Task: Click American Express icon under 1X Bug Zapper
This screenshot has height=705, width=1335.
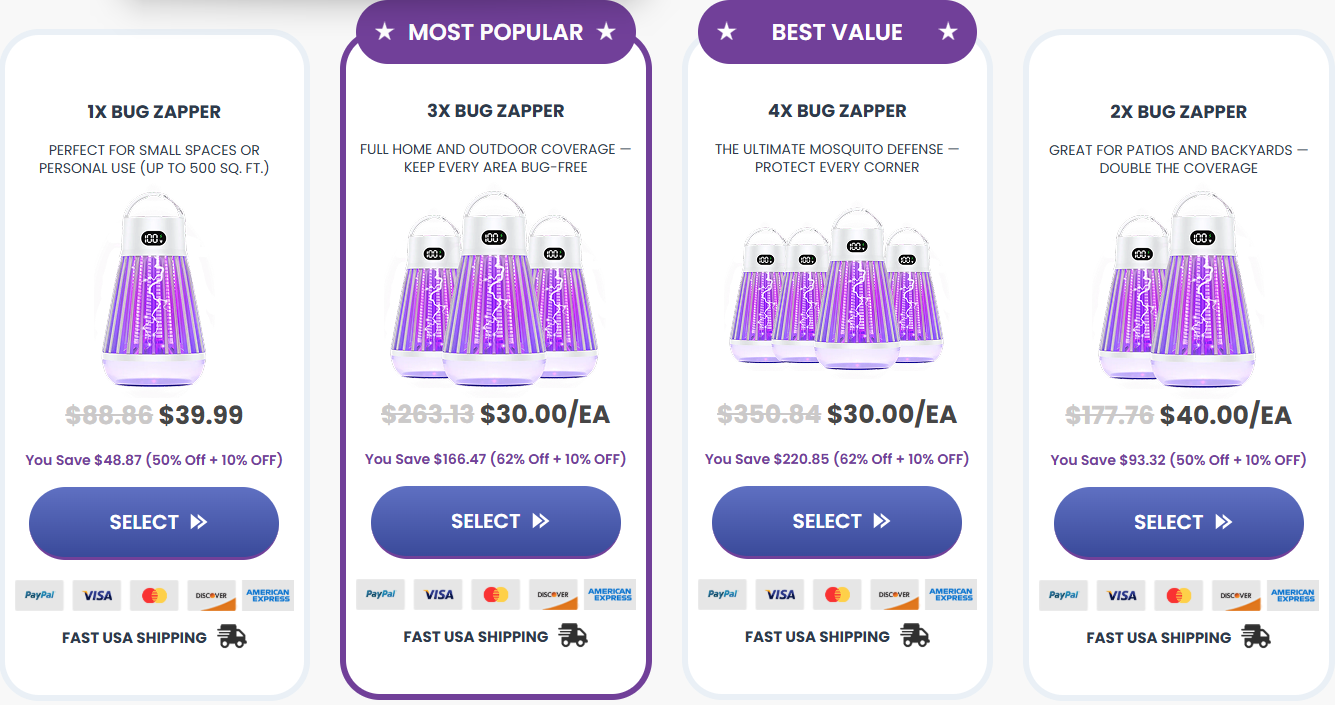Action: pos(268,596)
